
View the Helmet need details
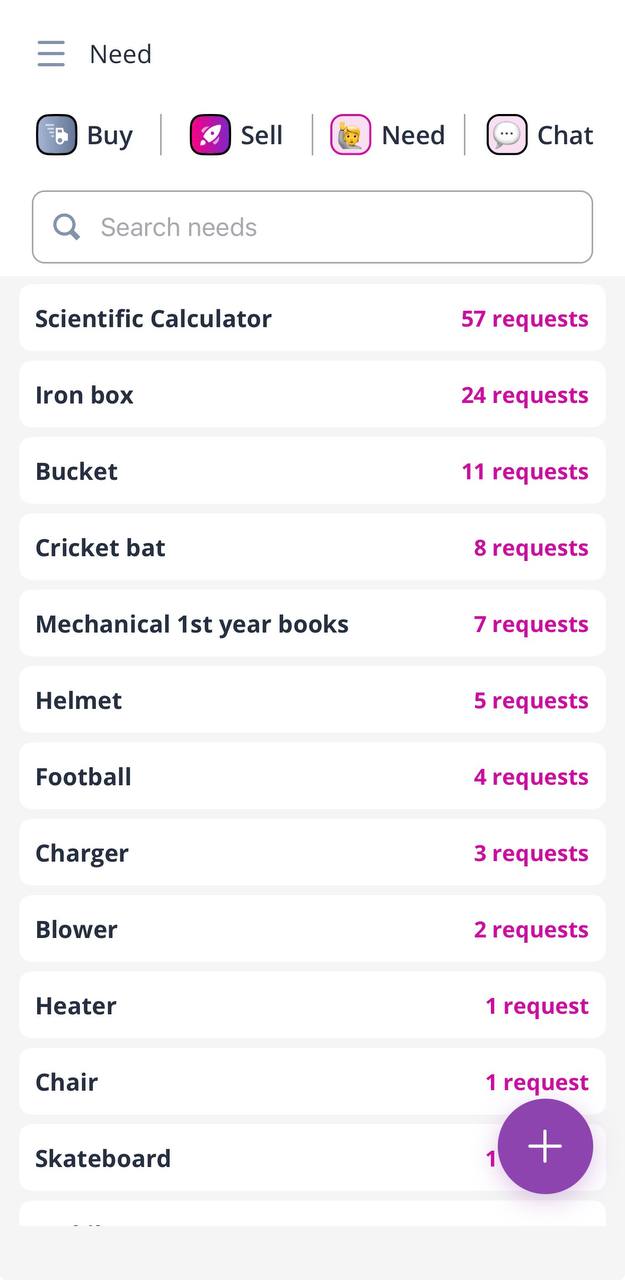(x=78, y=700)
